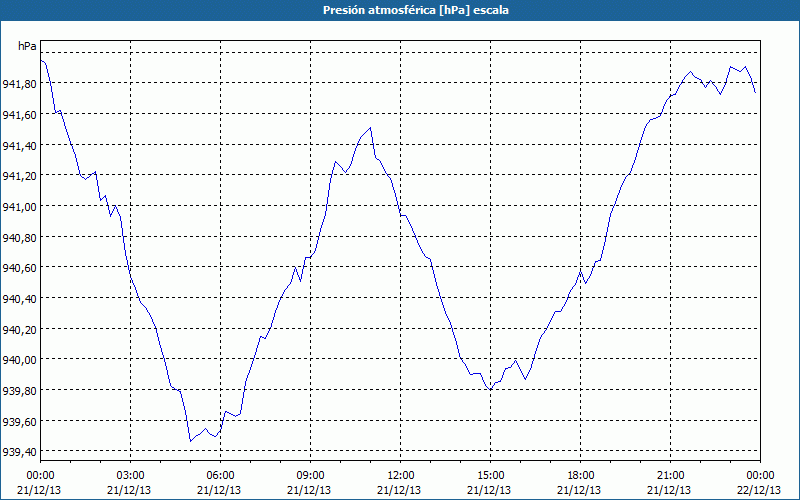
Task: Click the curve low point at 15:00
Action: pyautogui.click(x=490, y=390)
